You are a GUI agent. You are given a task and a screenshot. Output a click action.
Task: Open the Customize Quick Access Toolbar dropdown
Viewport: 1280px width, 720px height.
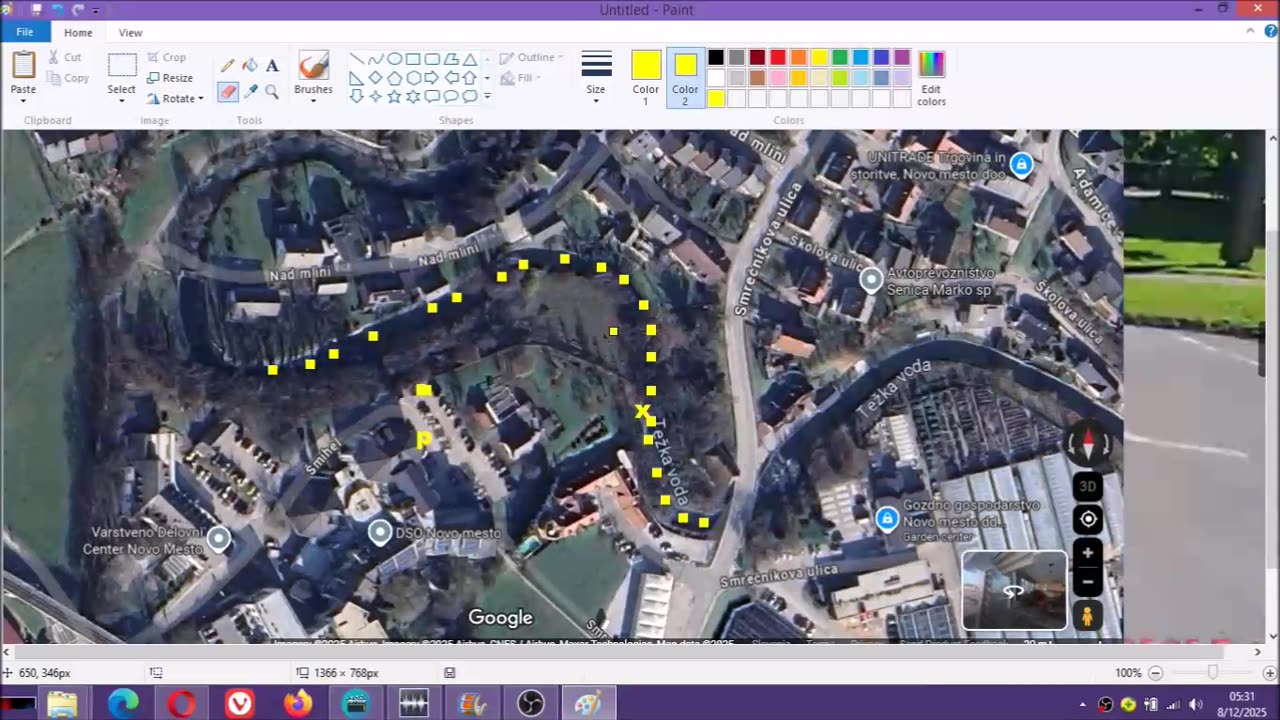(x=96, y=10)
